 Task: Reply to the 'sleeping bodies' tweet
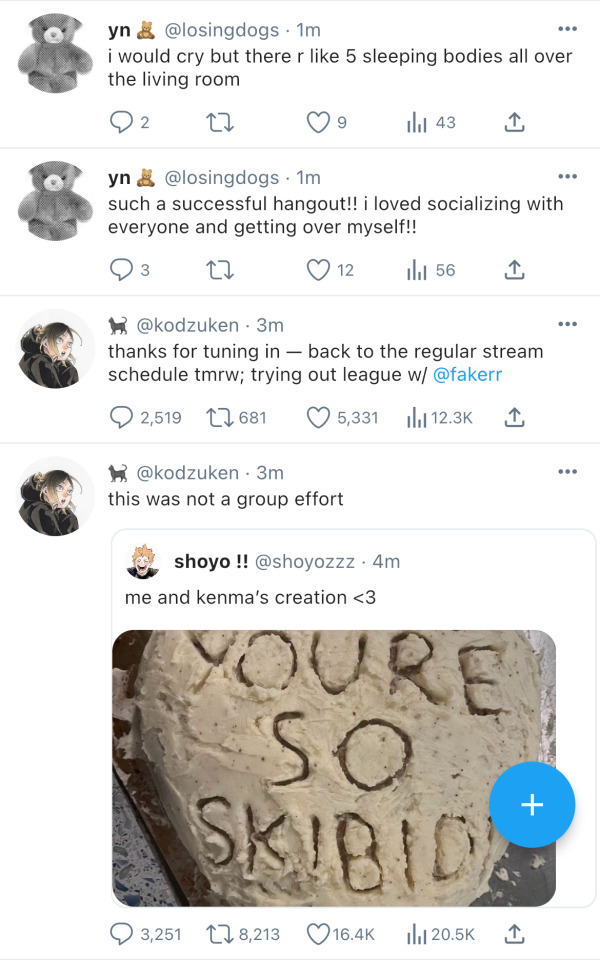(x=121, y=122)
